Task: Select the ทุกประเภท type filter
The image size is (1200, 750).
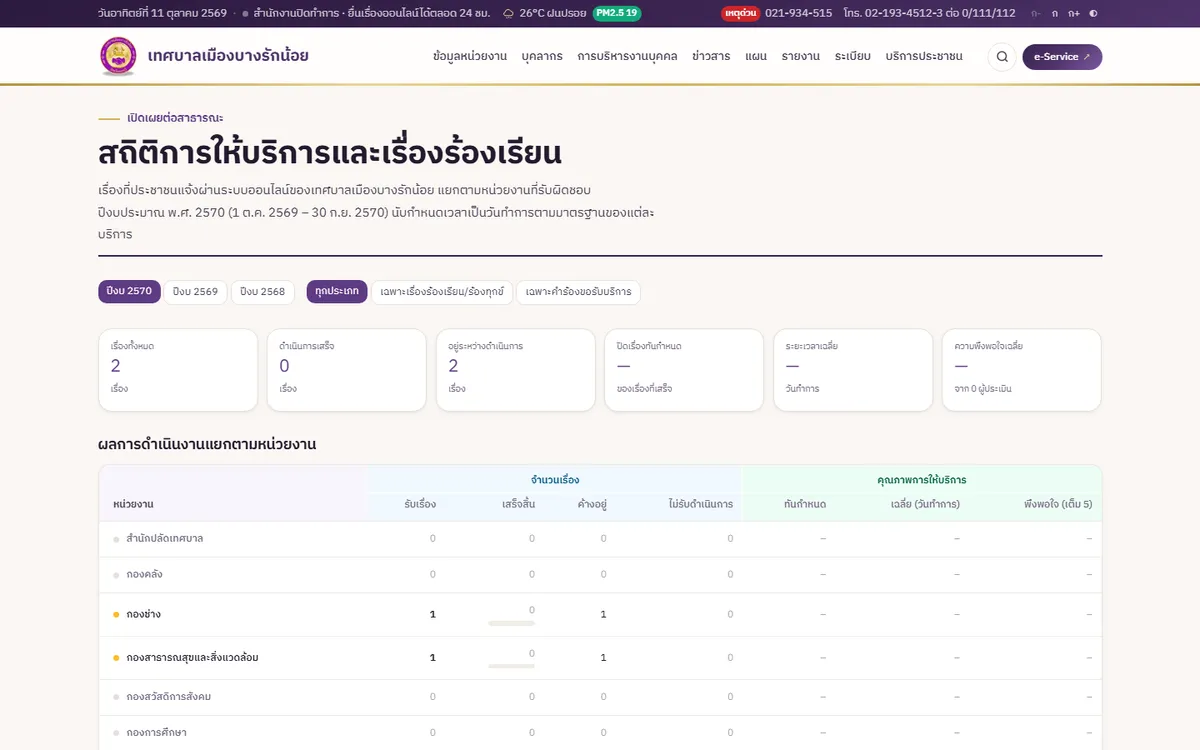Action: click(337, 292)
